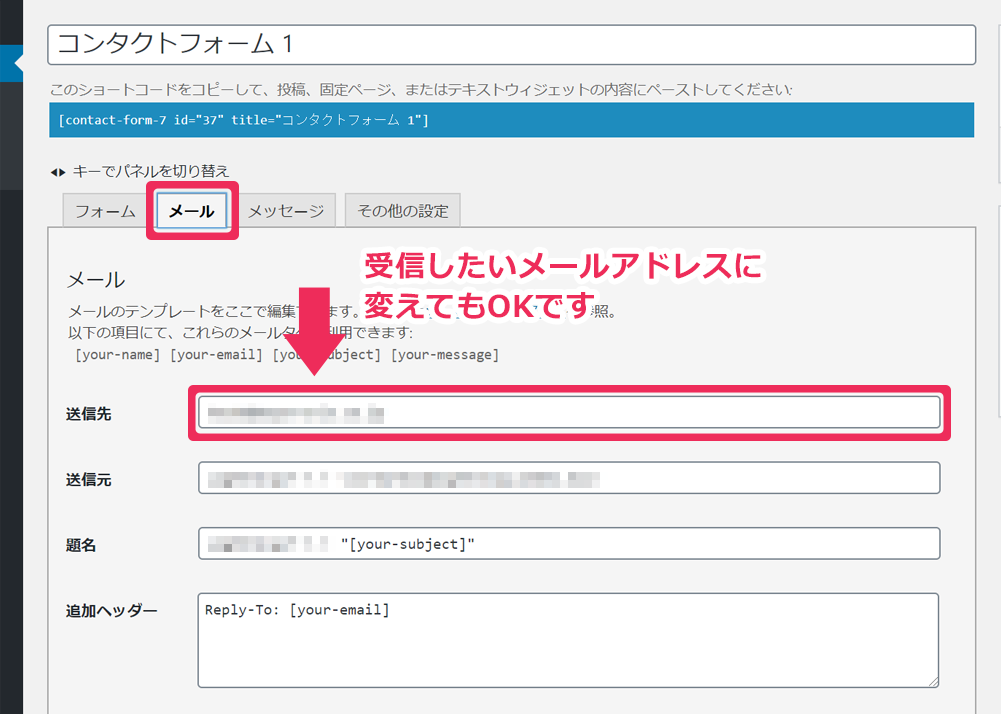Click the 題名 field label
This screenshot has width=1001, height=714.
click(80, 546)
